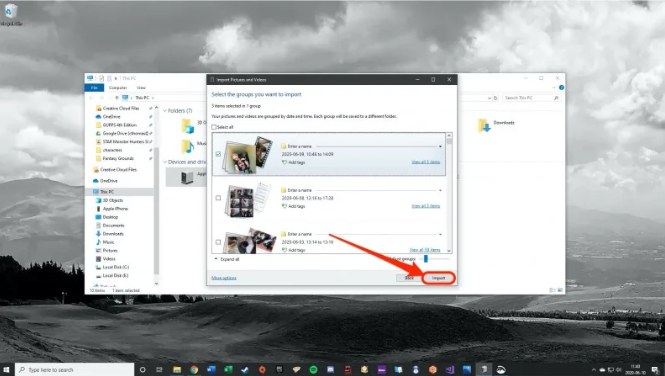
Task: Select Videos in the navigation pane
Action: (x=109, y=259)
